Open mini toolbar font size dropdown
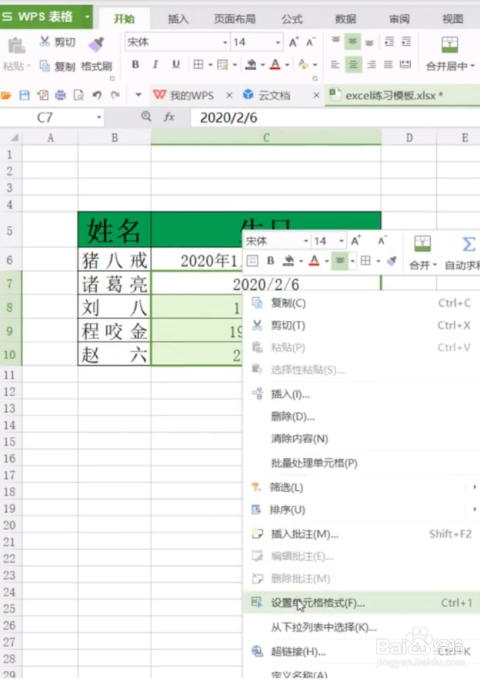493x680 pixels. (x=341, y=241)
